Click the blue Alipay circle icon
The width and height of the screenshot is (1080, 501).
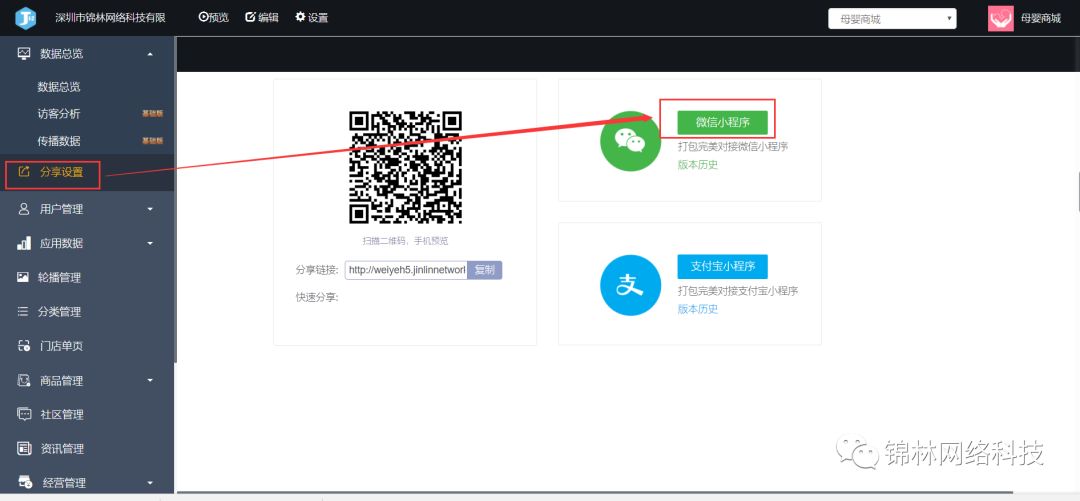coord(630,285)
